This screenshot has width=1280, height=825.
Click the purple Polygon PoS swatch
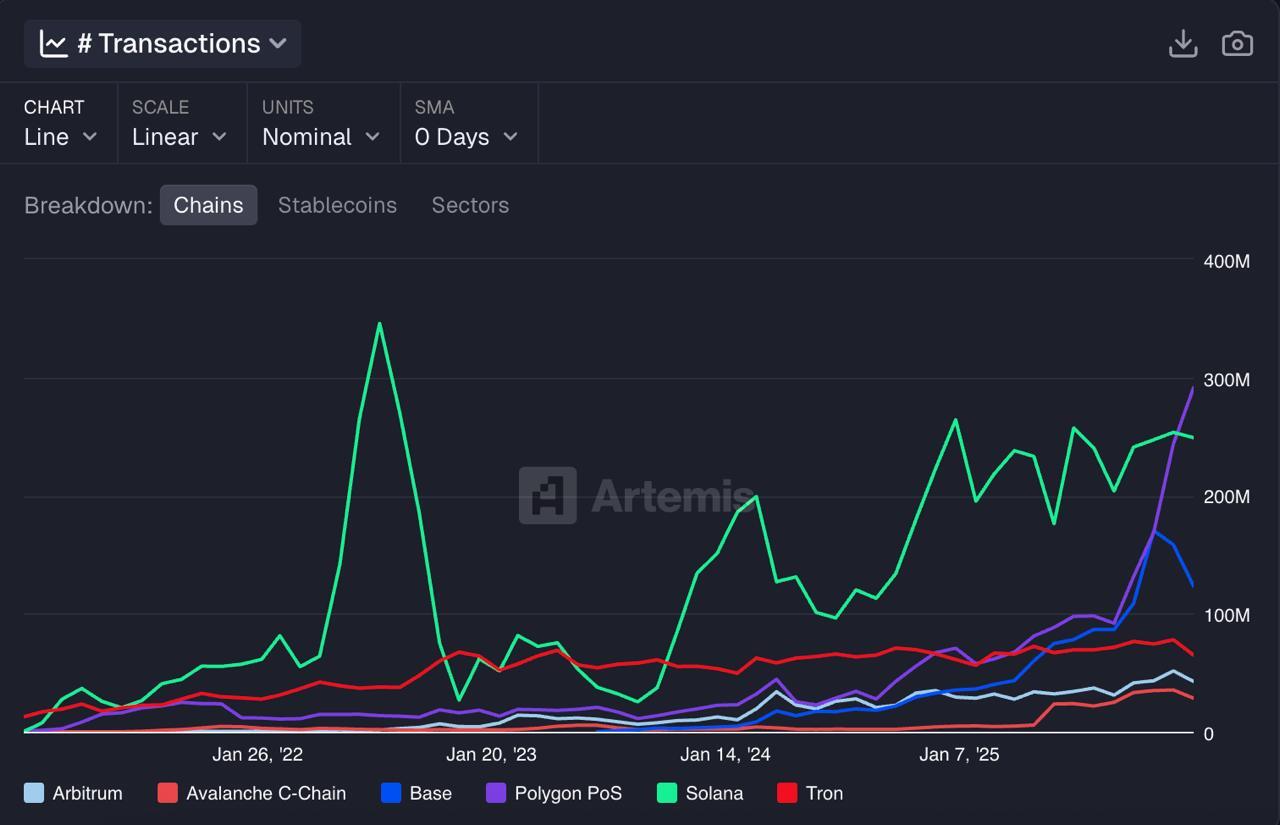[x=496, y=793]
